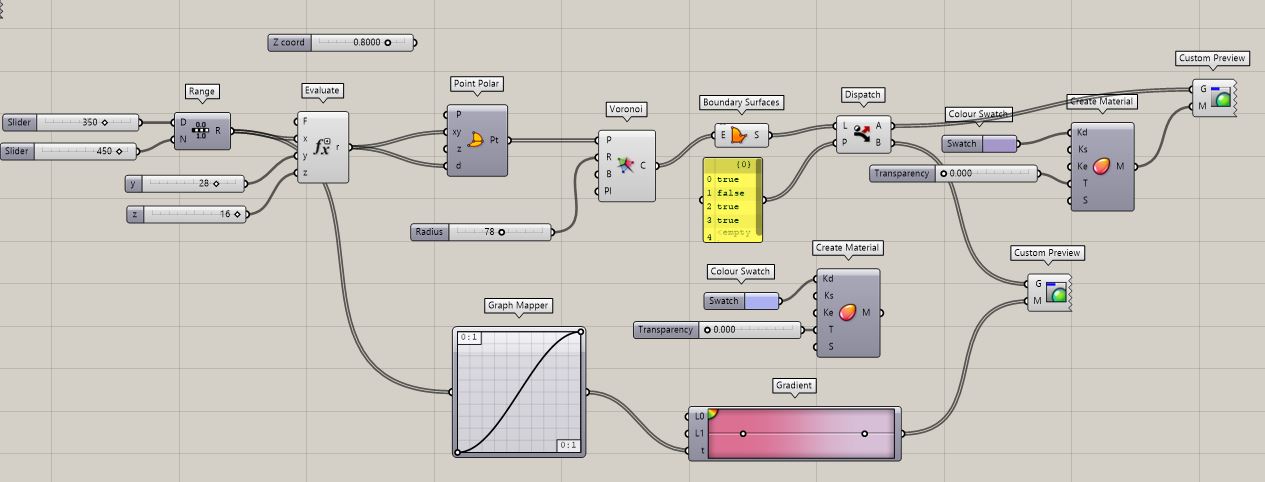Screen dimensions: 1265x482
Task: Click the Z coord slider handle
Action: [388, 43]
